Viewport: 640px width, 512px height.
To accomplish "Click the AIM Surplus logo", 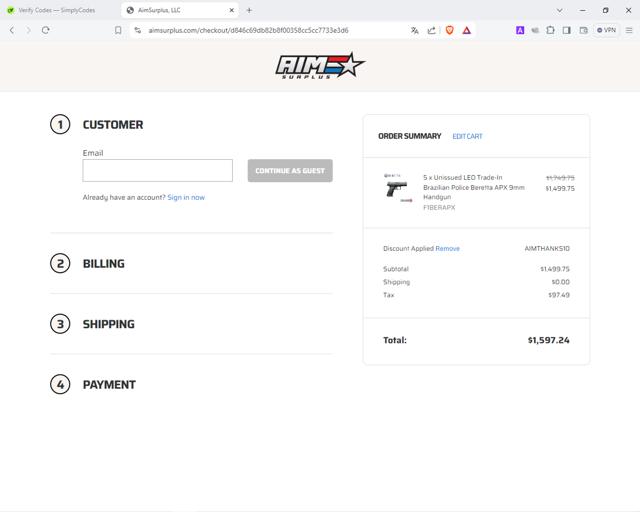I will 320,65.
